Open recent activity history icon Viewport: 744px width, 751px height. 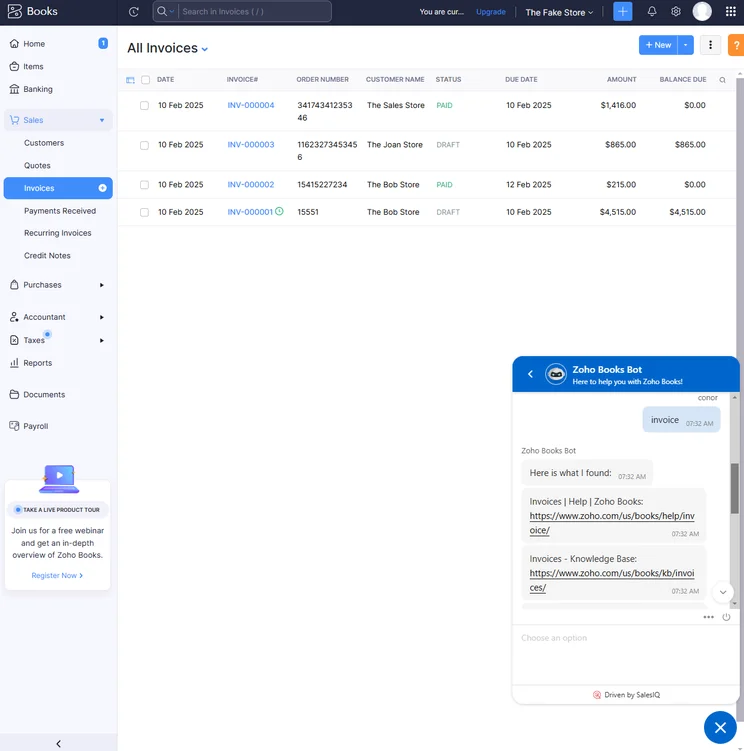pos(134,12)
